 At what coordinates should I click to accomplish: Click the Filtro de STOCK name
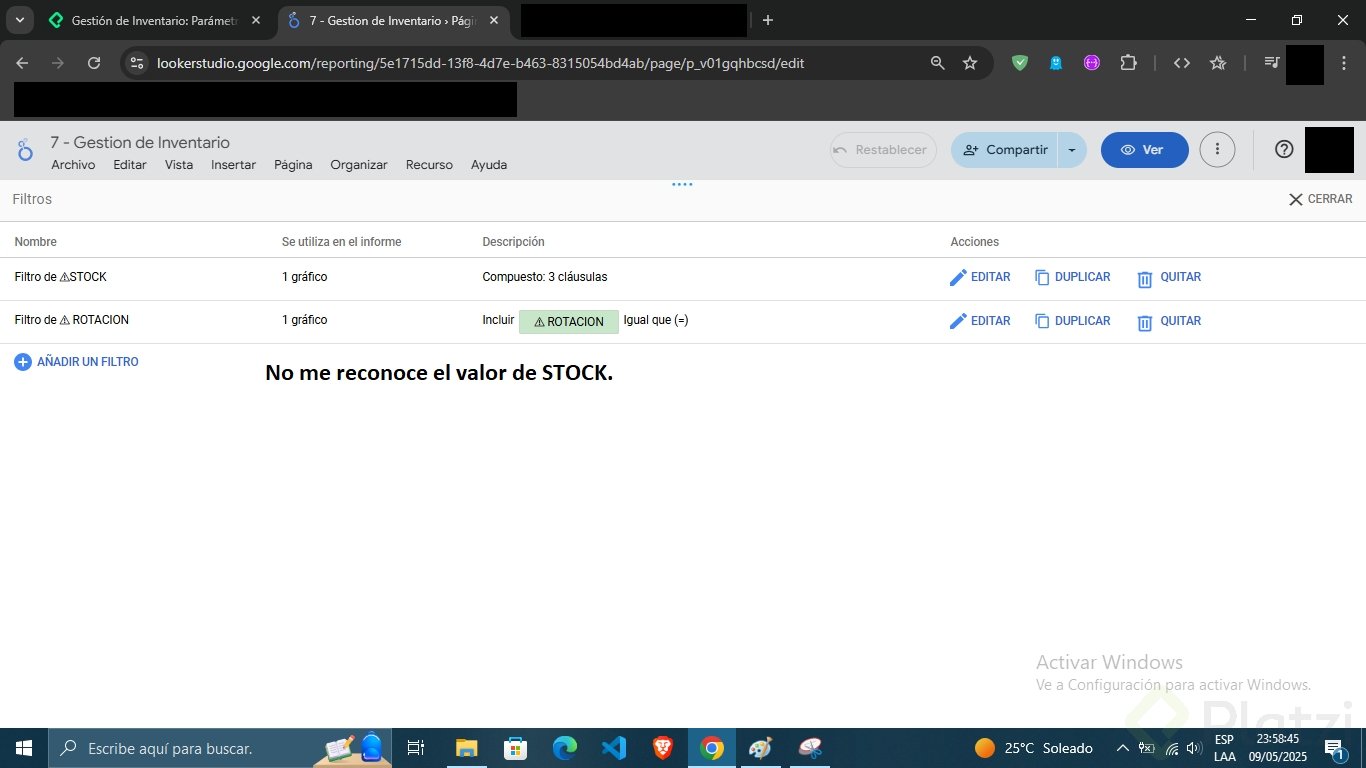click(60, 277)
